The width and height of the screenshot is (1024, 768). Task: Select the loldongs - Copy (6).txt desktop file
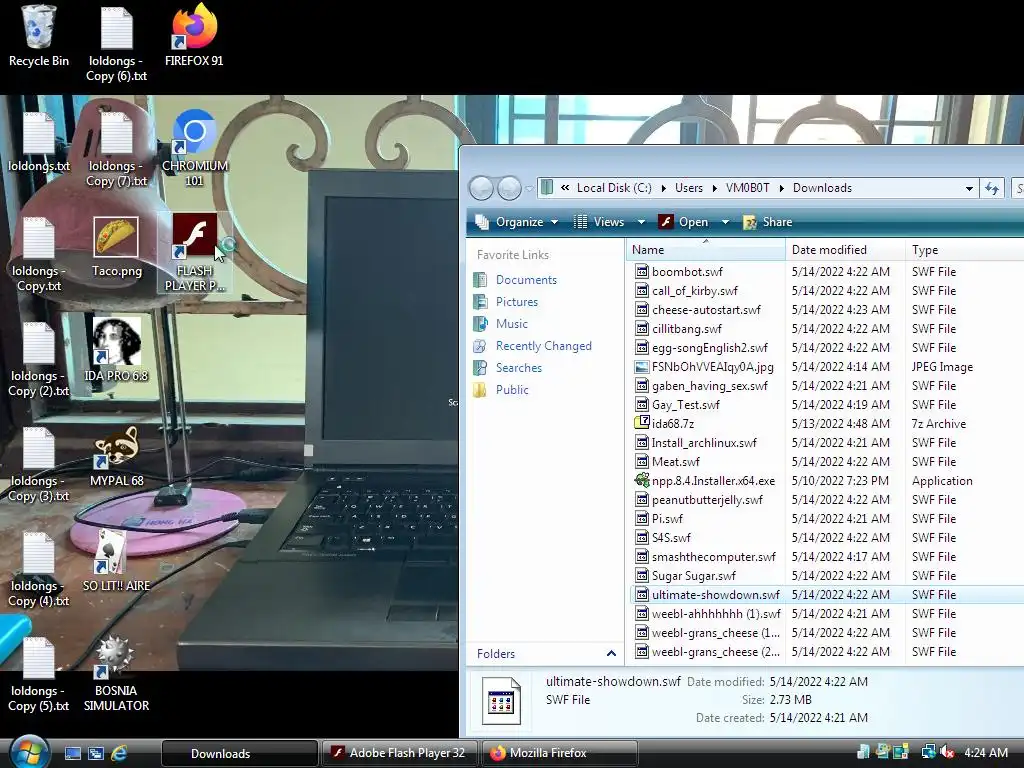point(116,44)
